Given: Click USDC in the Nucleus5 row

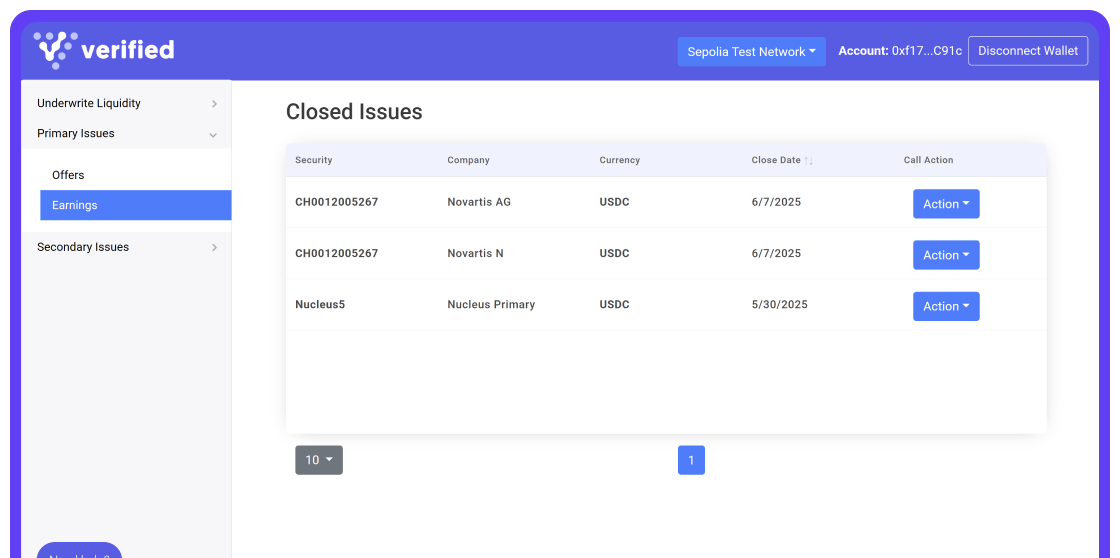Looking at the screenshot, I should click(614, 304).
